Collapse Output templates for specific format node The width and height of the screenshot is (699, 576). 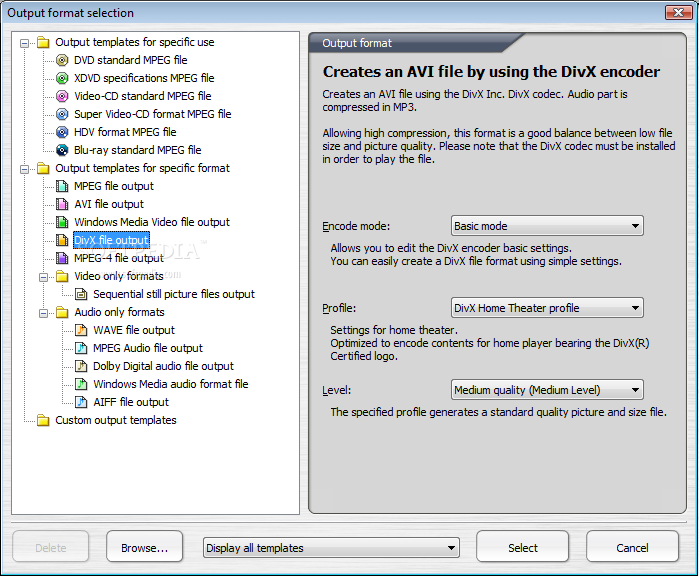point(25,169)
